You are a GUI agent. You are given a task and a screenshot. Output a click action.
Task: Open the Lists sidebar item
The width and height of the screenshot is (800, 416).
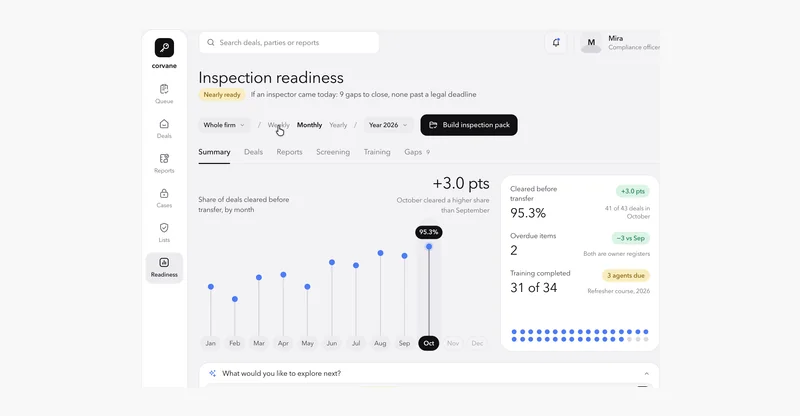tap(164, 233)
